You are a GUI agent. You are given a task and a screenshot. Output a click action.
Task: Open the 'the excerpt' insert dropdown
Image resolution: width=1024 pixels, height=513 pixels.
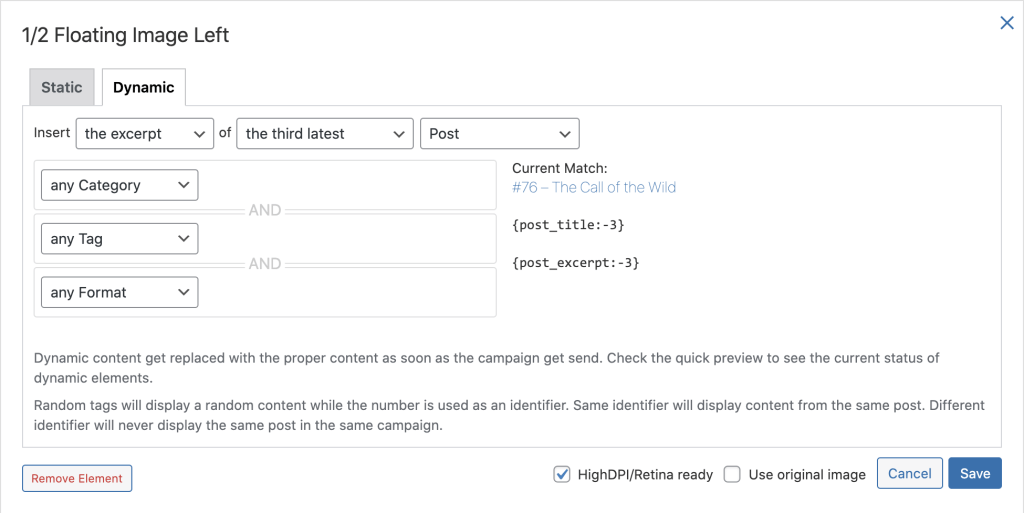pos(145,133)
